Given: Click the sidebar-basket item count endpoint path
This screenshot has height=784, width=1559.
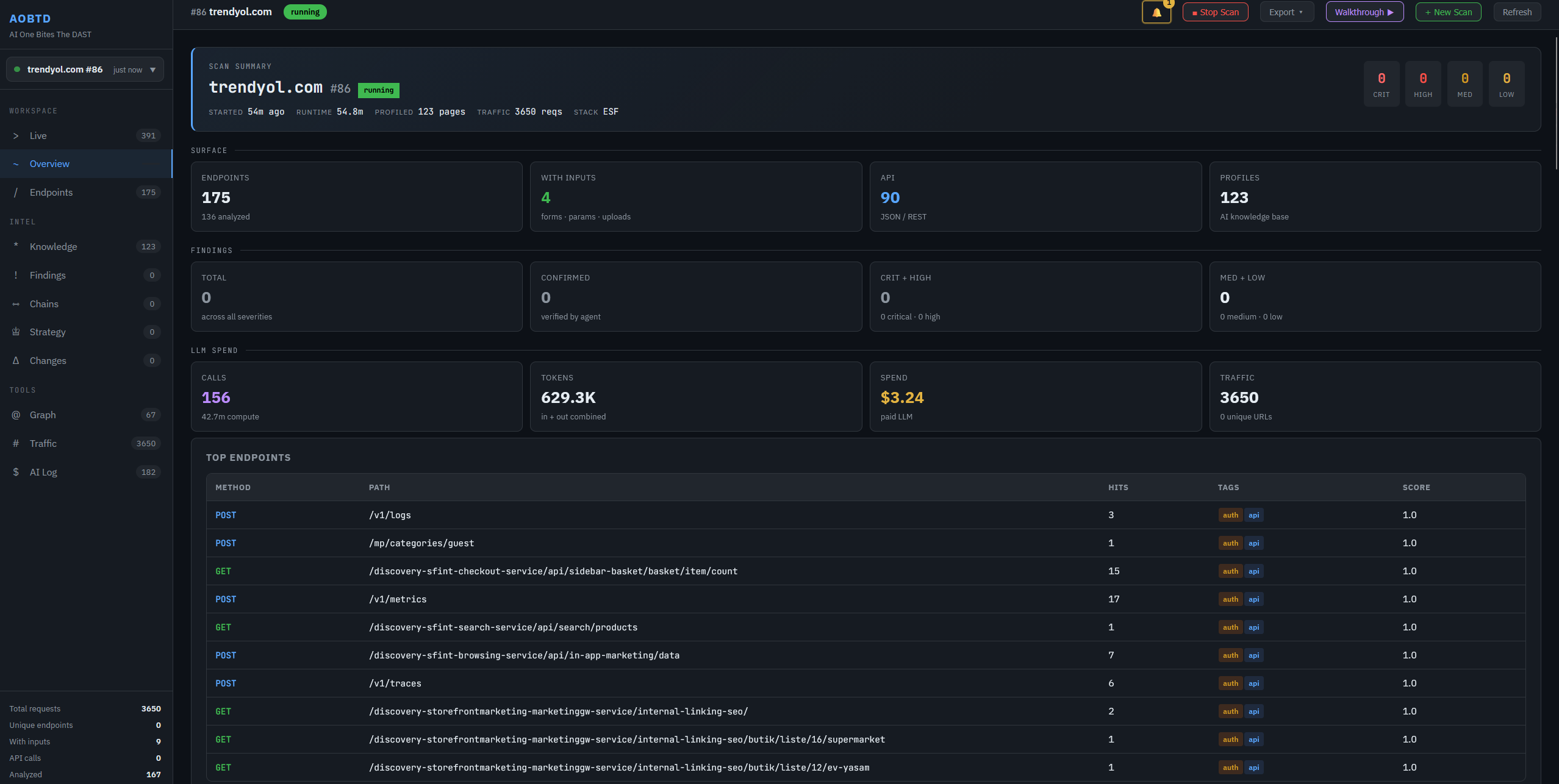Looking at the screenshot, I should click(x=553, y=571).
